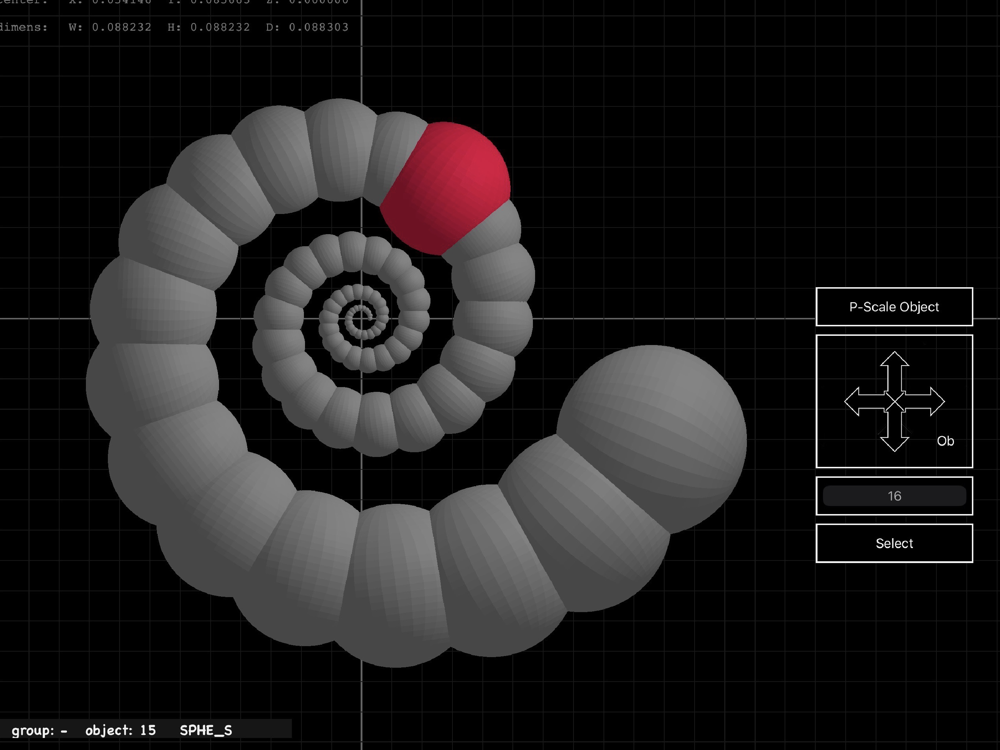Select the red highlighted sphere
Viewport: 1000px width, 750px height.
[x=447, y=187]
